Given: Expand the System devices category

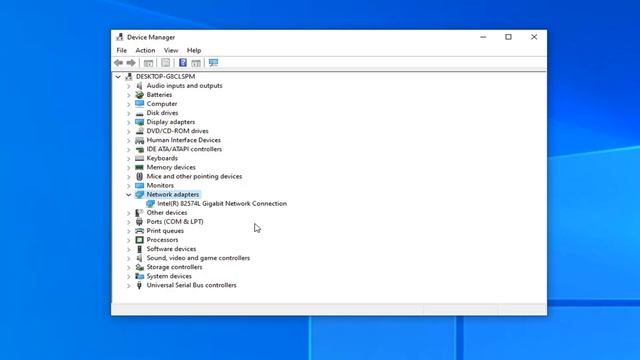Looking at the screenshot, I should click(x=129, y=276).
